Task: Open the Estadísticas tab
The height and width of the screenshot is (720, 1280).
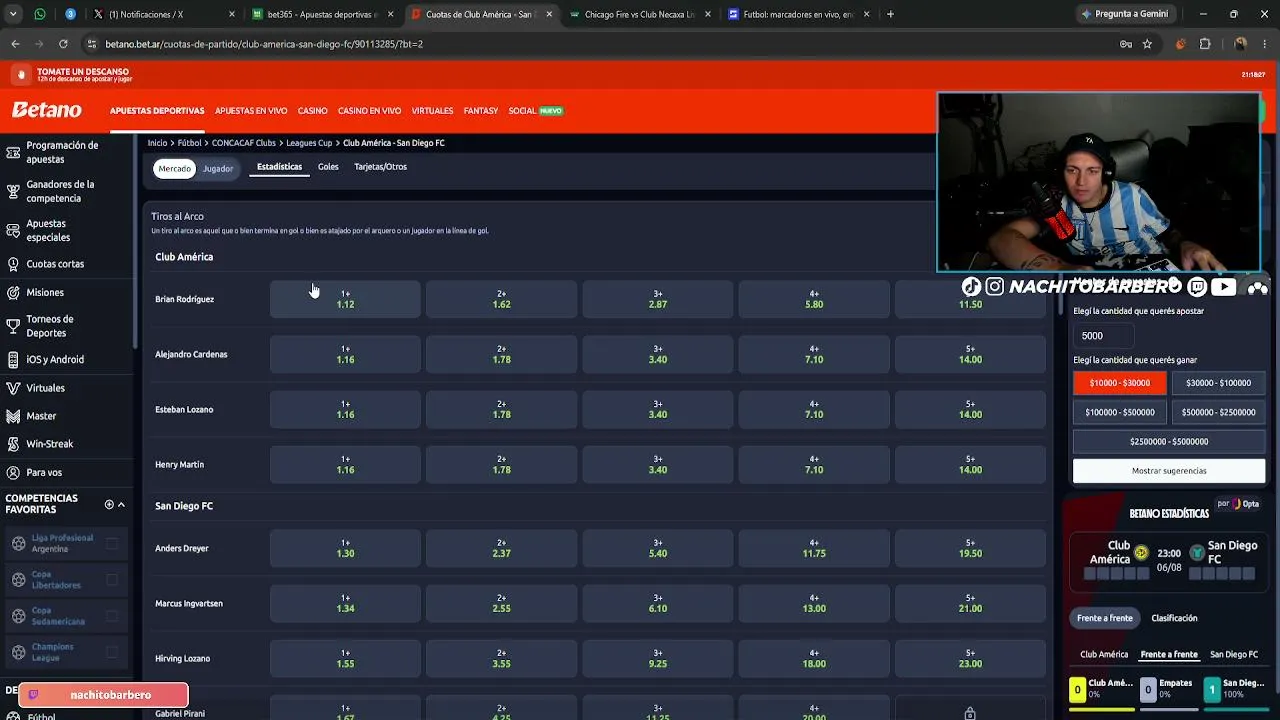Action: pyautogui.click(x=279, y=167)
